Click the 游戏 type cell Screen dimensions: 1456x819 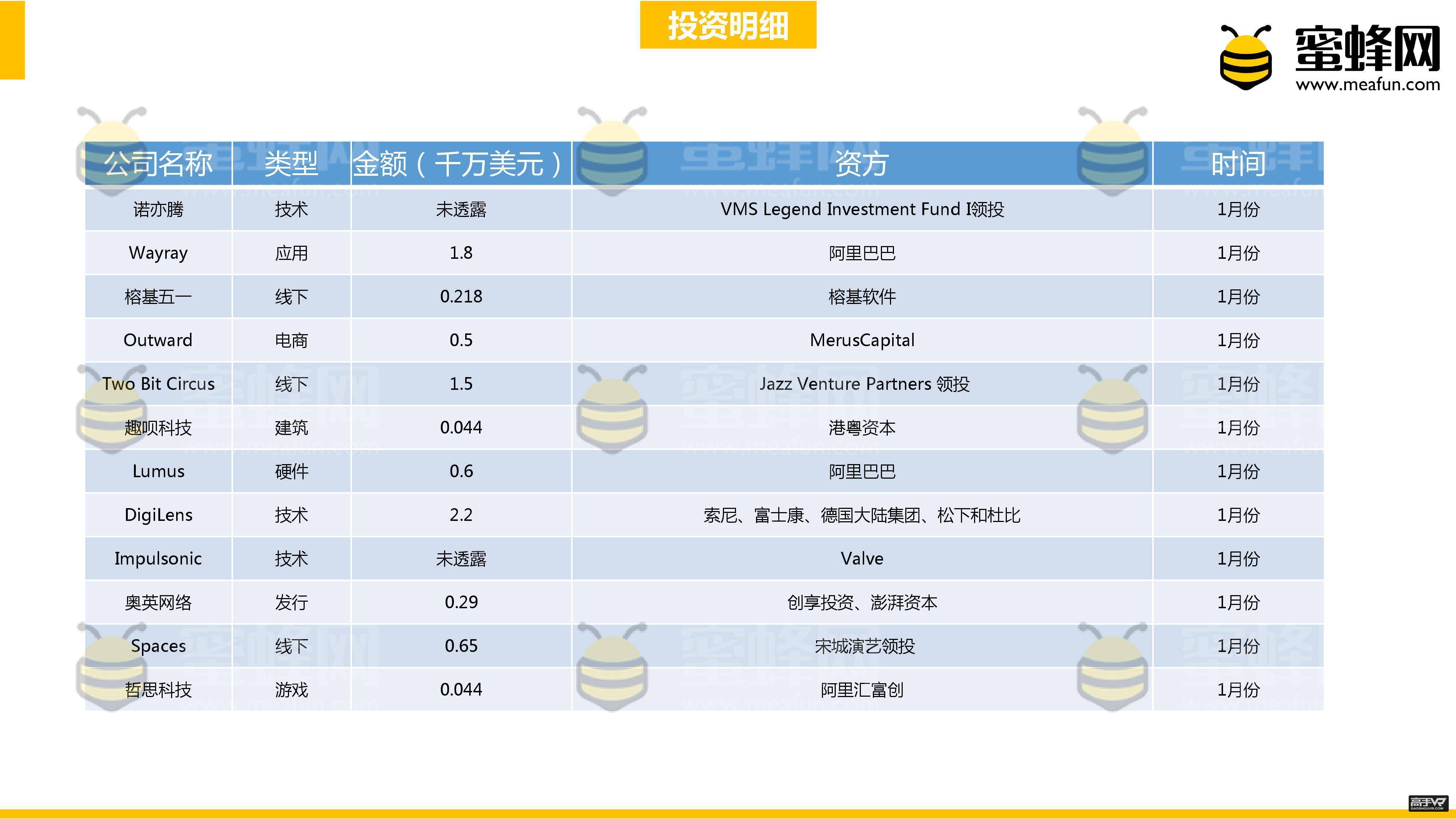click(x=291, y=689)
